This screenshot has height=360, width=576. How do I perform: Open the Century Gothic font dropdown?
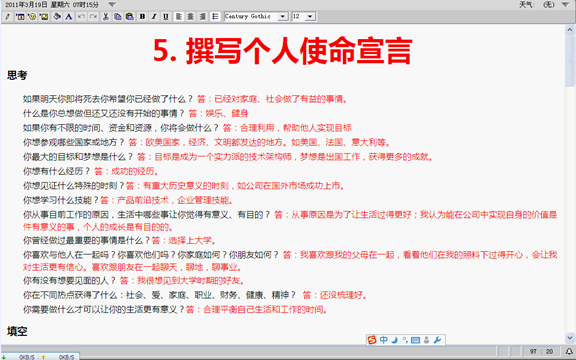tap(282, 17)
